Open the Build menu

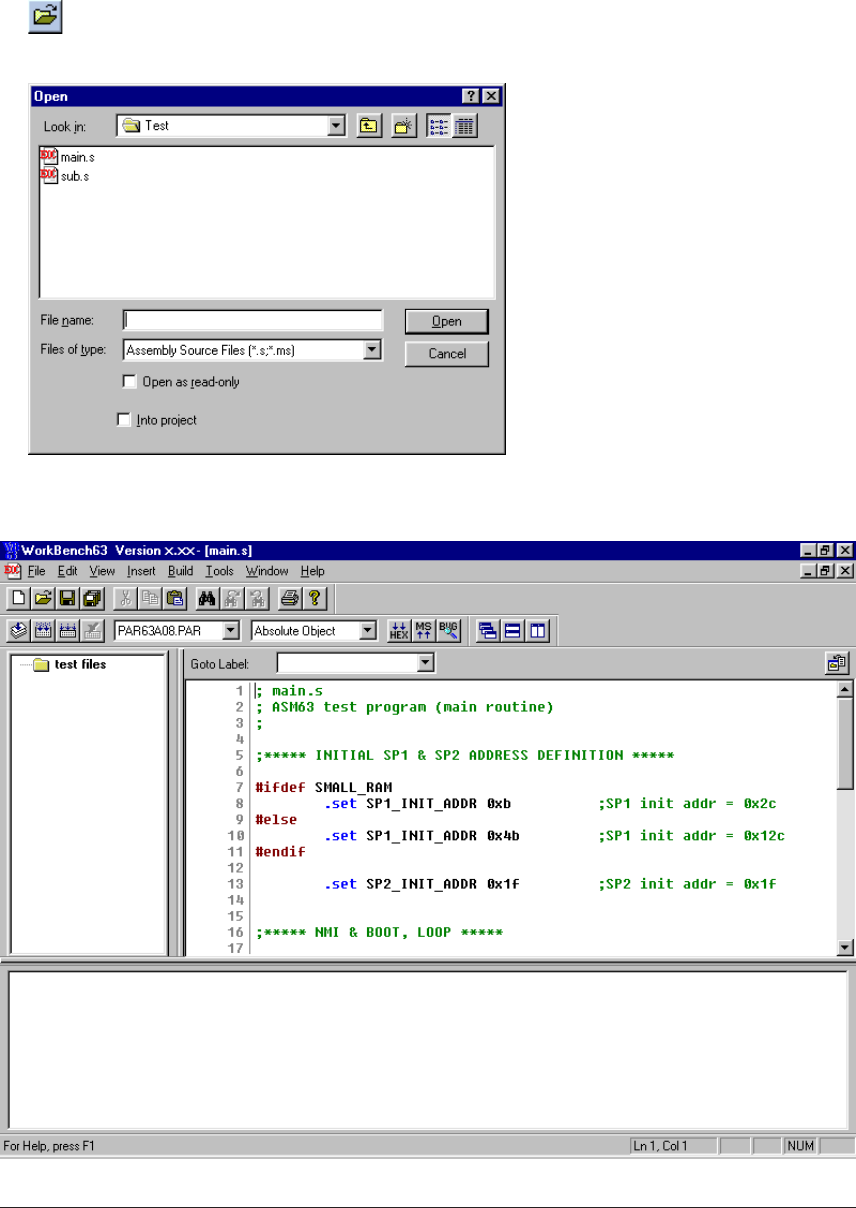180,571
